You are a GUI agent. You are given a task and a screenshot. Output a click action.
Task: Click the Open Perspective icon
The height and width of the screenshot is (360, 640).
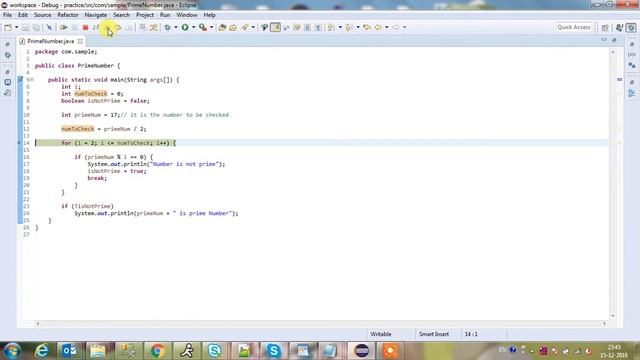pos(605,27)
